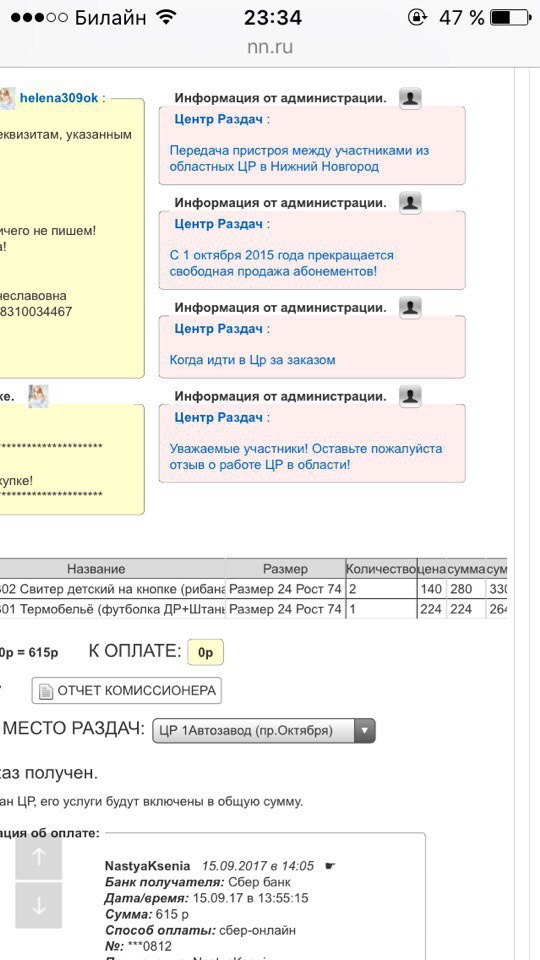Open ОТЧЕТ КОМИССИОНЕРА button
The width and height of the screenshot is (540, 960).
(127, 691)
